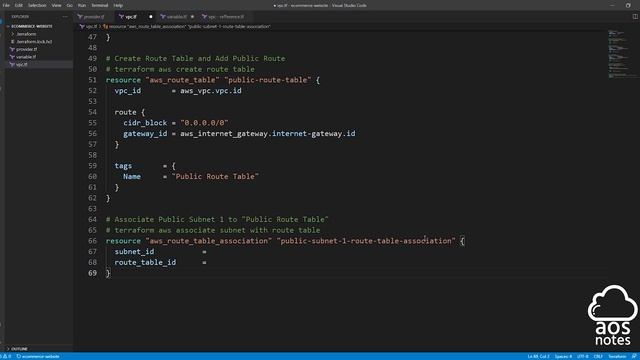This screenshot has width=640, height=360.
Task: Click the ecommerce-website status bar item
Action: tap(38, 356)
